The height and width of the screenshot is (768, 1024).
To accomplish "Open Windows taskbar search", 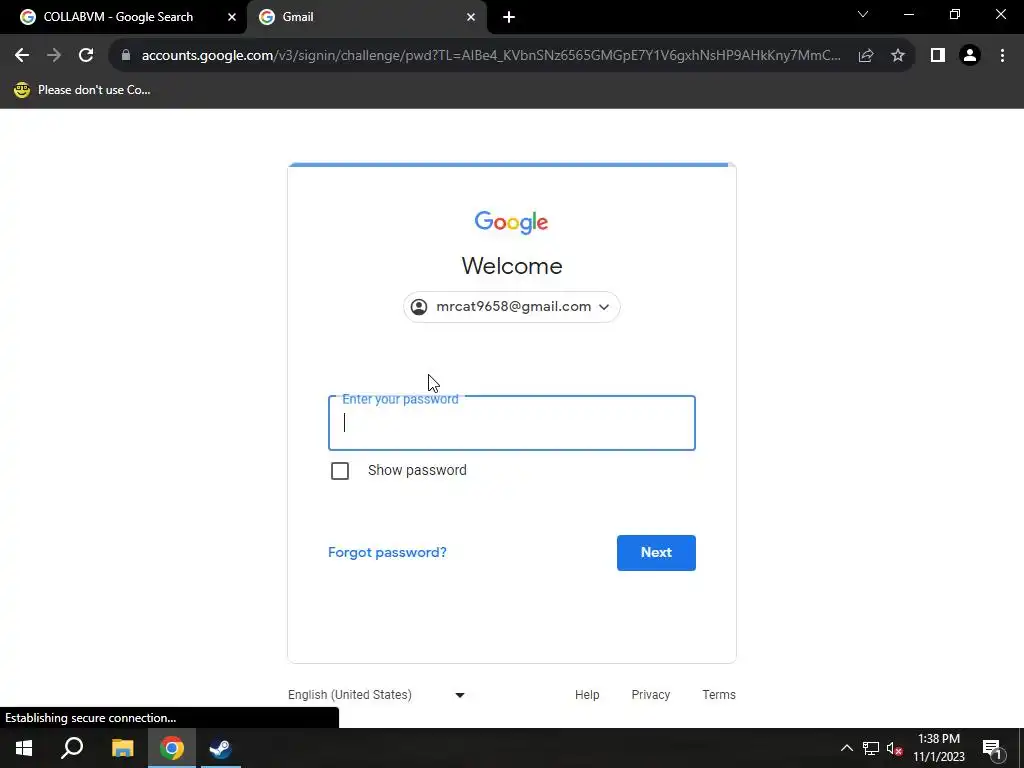I will tap(72, 748).
